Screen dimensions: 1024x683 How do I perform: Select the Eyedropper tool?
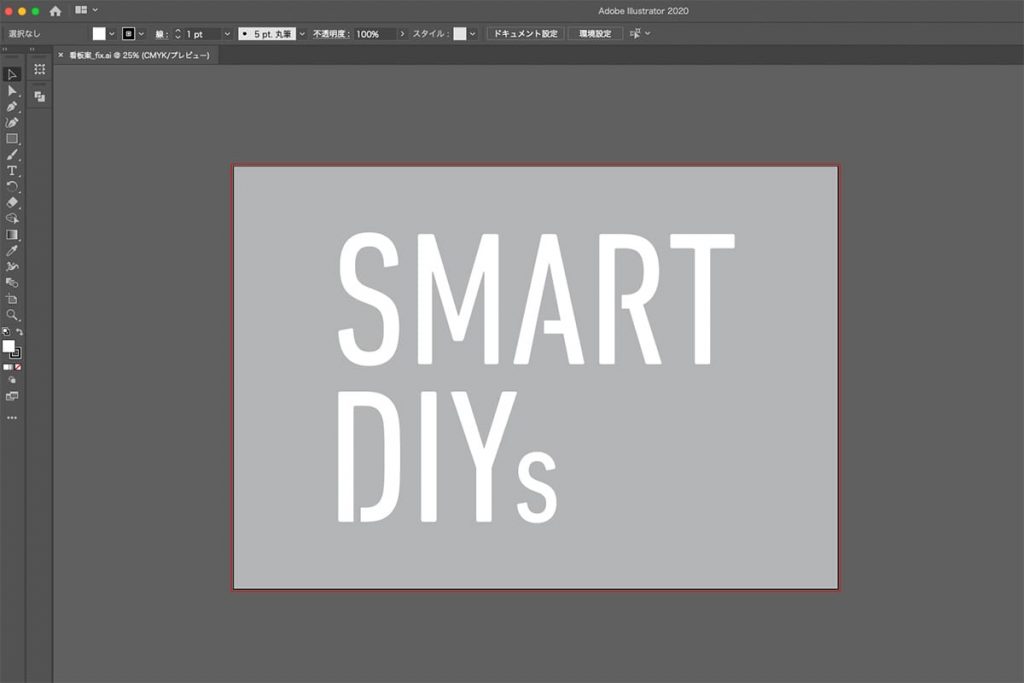coord(12,250)
